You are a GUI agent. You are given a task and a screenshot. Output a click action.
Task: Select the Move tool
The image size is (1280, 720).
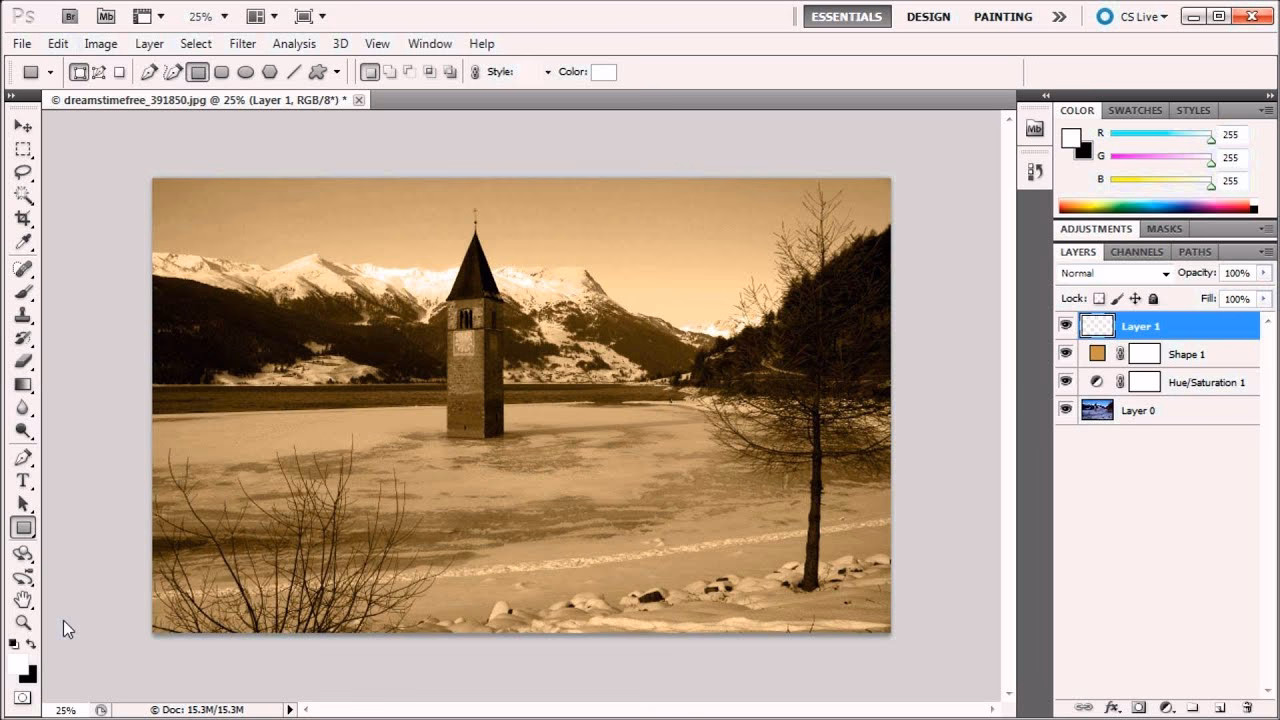[22, 126]
